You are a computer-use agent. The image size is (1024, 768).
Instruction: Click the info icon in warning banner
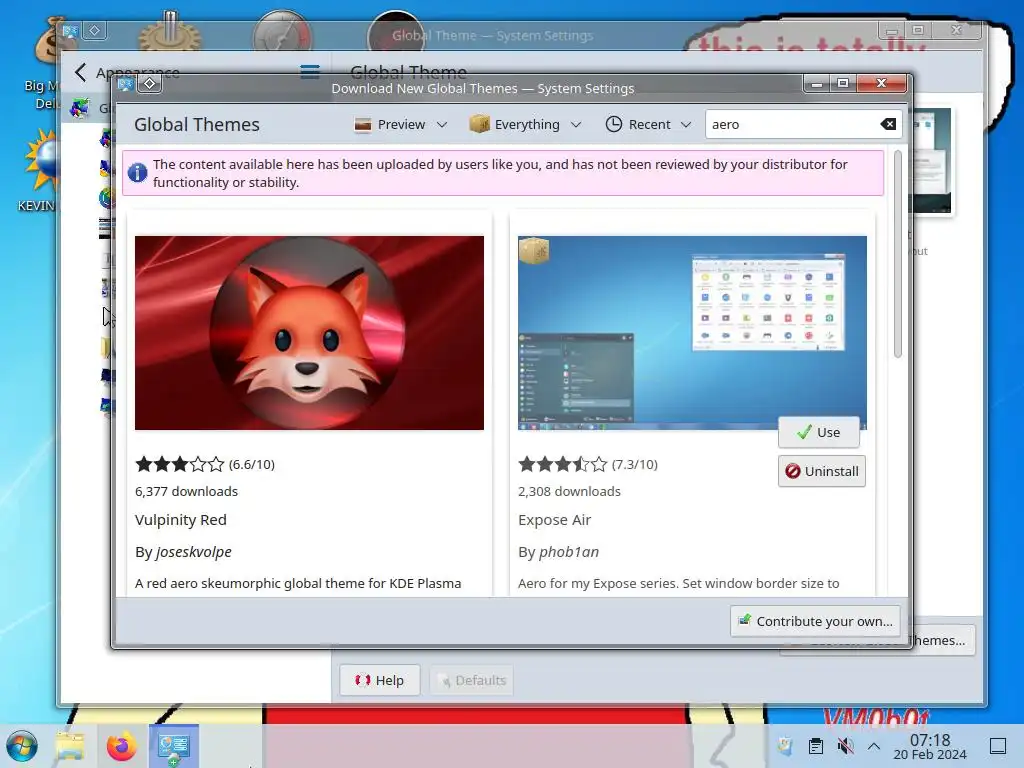click(x=137, y=173)
